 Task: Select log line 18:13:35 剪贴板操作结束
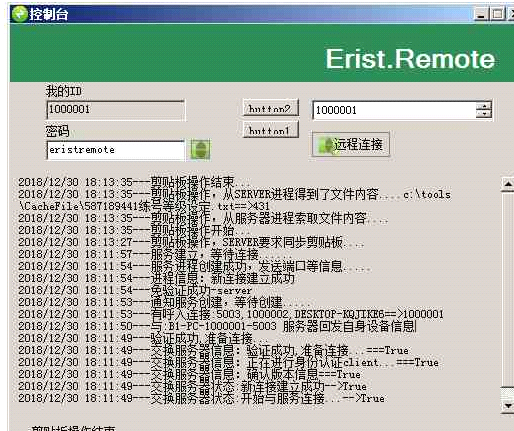(x=134, y=182)
